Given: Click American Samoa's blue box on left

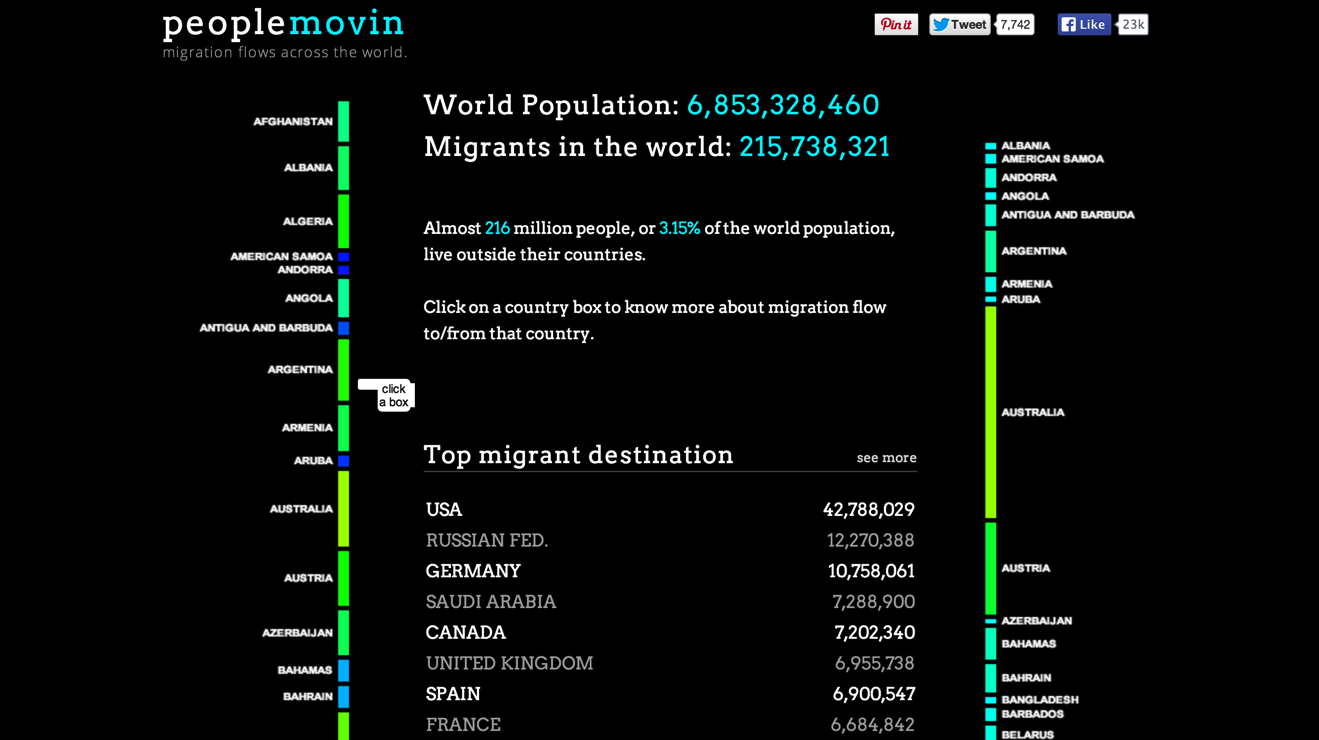Looking at the screenshot, I should click(344, 257).
